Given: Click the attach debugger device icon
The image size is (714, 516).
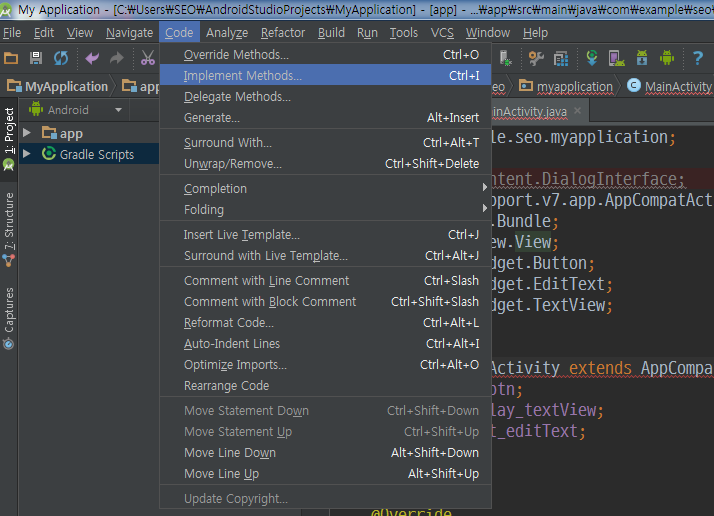Looking at the screenshot, I should pos(505,58).
